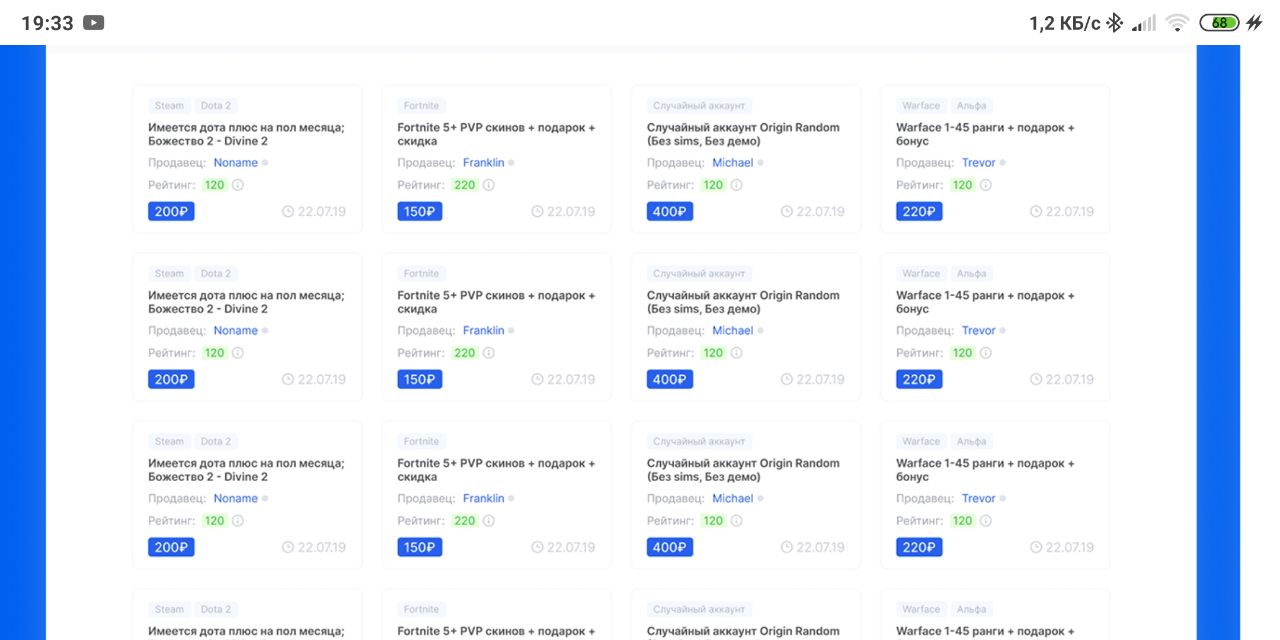This screenshot has height=640, width=1280.
Task: Tap the battery indicator showing 68
Action: [x=1219, y=22]
